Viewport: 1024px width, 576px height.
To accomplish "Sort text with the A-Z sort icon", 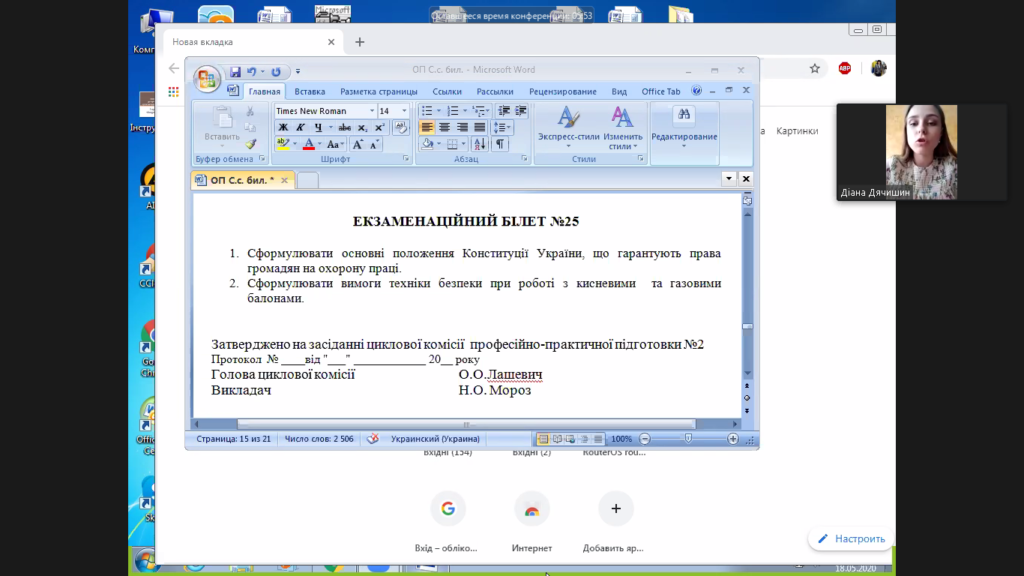I will click(480, 144).
